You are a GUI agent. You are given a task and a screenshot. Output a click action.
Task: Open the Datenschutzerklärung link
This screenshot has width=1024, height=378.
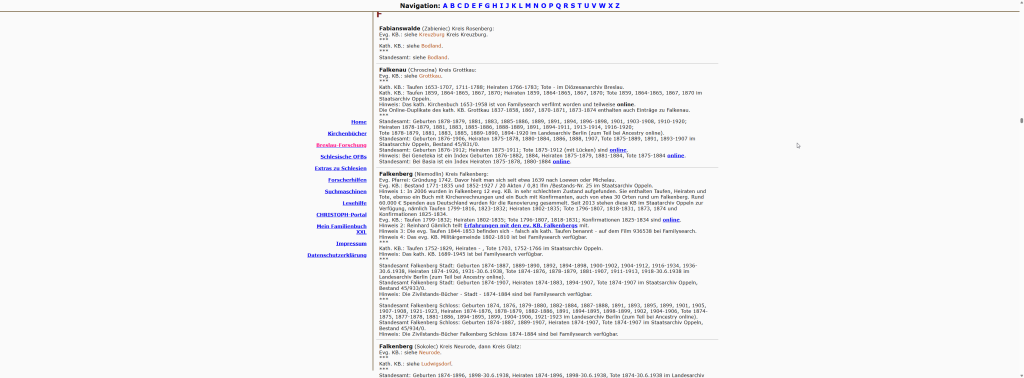pyautogui.click(x=337, y=255)
